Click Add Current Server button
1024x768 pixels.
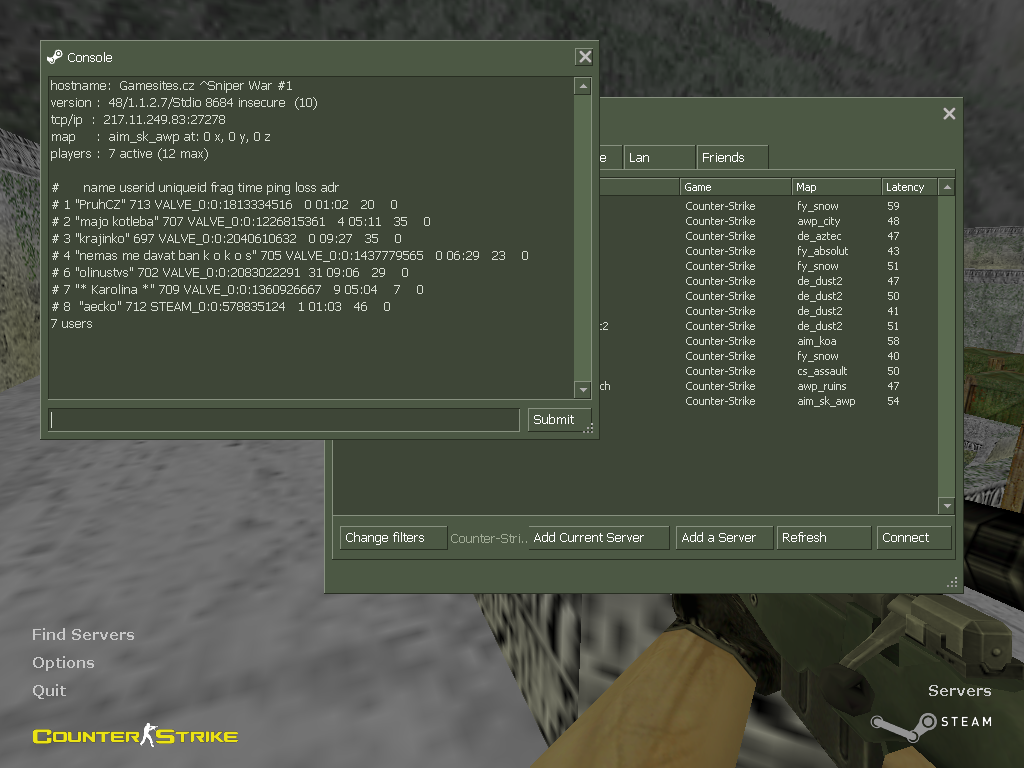coord(599,537)
